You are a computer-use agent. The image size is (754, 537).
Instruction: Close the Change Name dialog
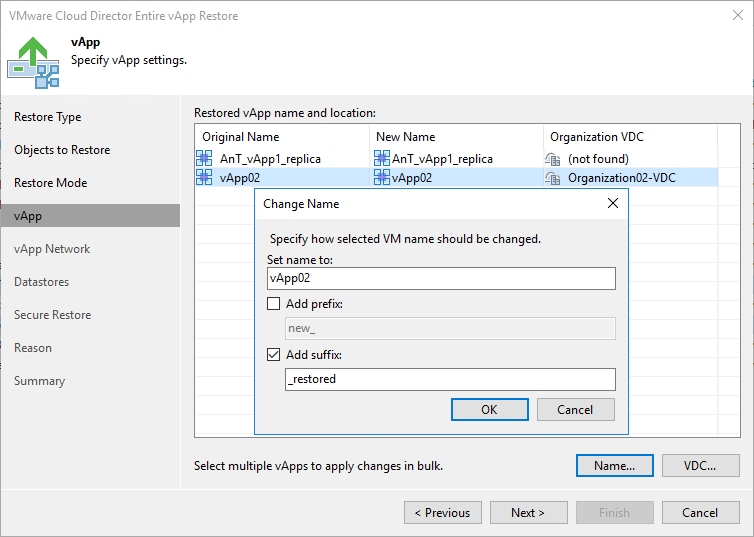click(x=613, y=203)
